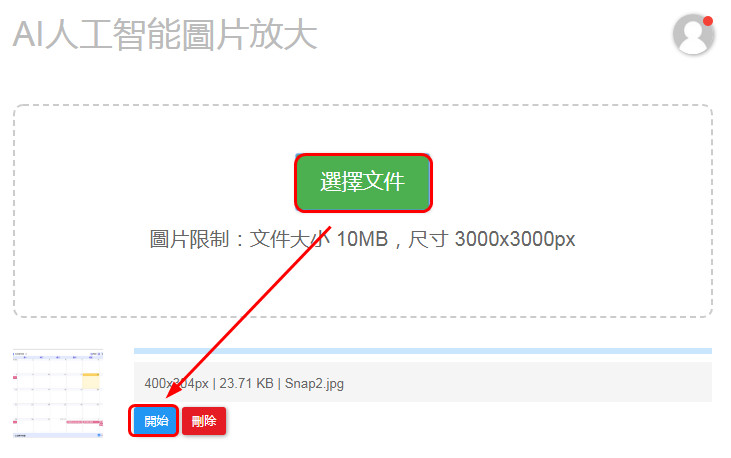
Task: Select the Snap2.jpg file name text
Action: [314, 383]
